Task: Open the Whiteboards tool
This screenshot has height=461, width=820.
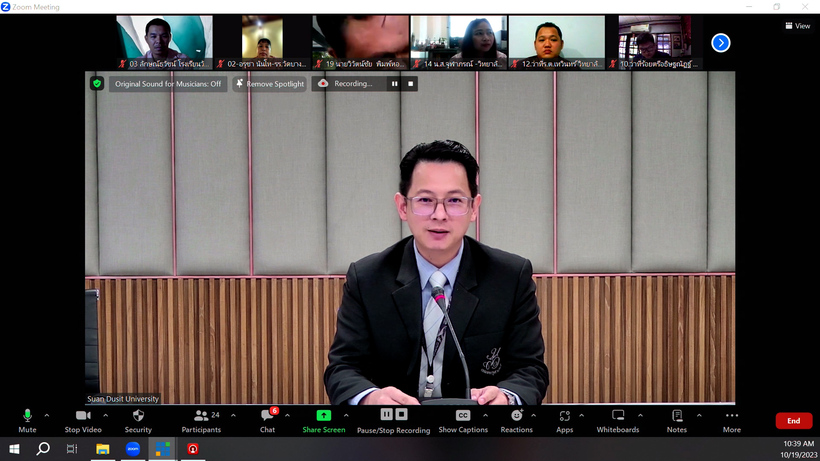Action: (618, 419)
